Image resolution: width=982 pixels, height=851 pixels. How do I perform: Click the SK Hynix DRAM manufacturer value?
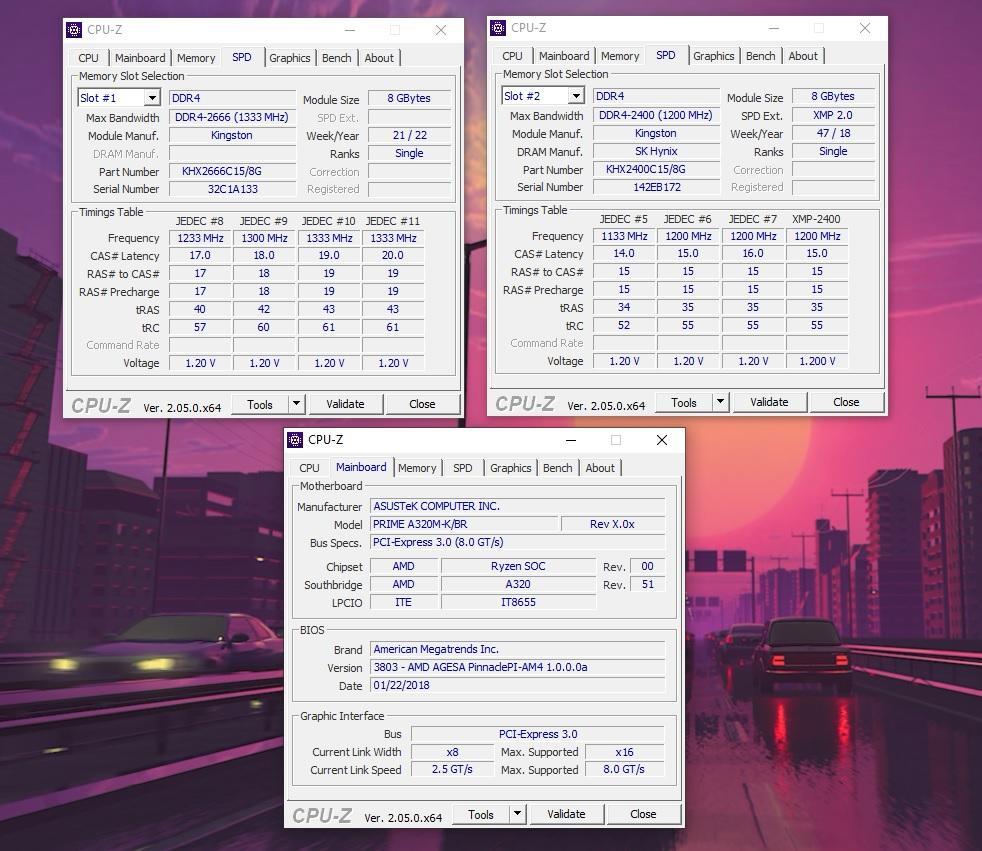(656, 152)
